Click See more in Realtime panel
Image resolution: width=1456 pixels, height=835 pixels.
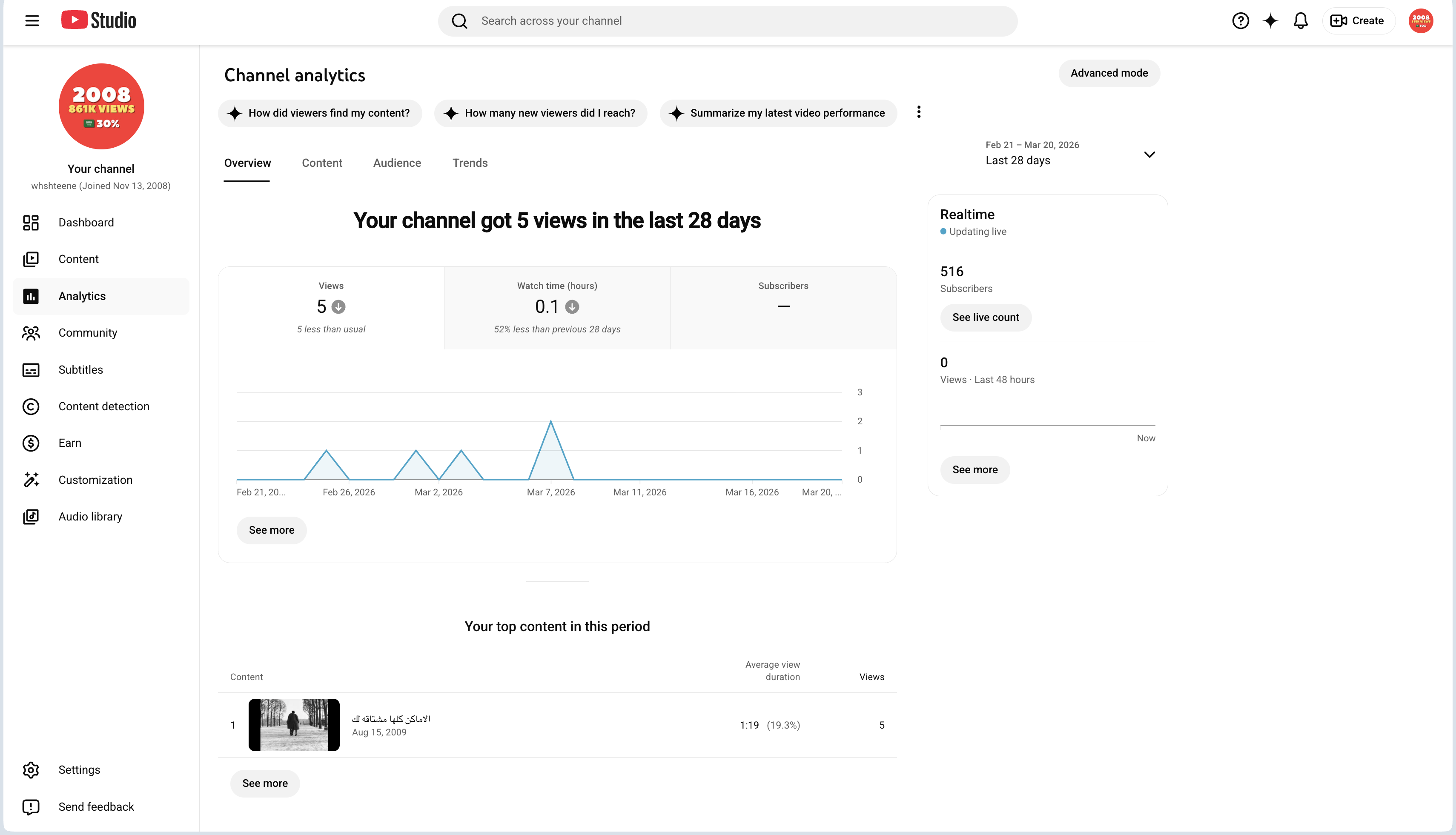974,470
